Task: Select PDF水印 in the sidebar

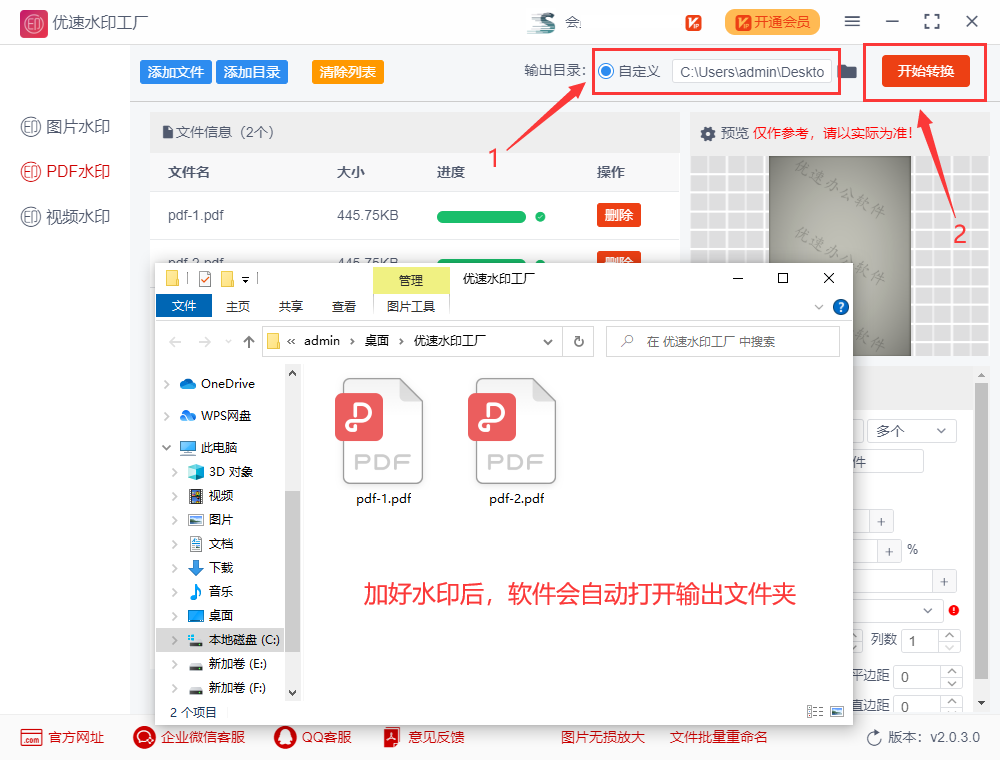Action: [65, 172]
